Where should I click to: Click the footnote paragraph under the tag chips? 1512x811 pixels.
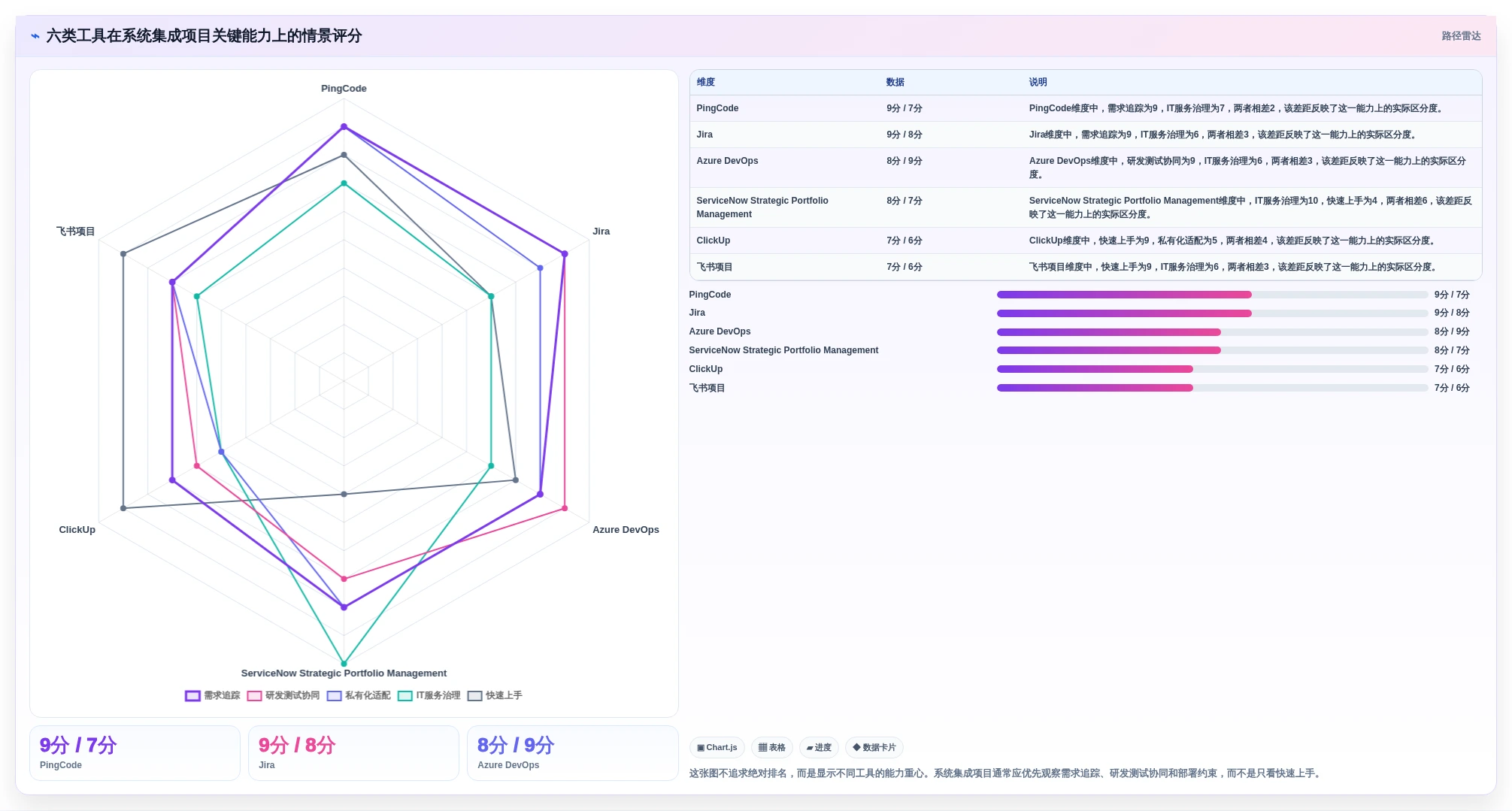coord(1006,773)
